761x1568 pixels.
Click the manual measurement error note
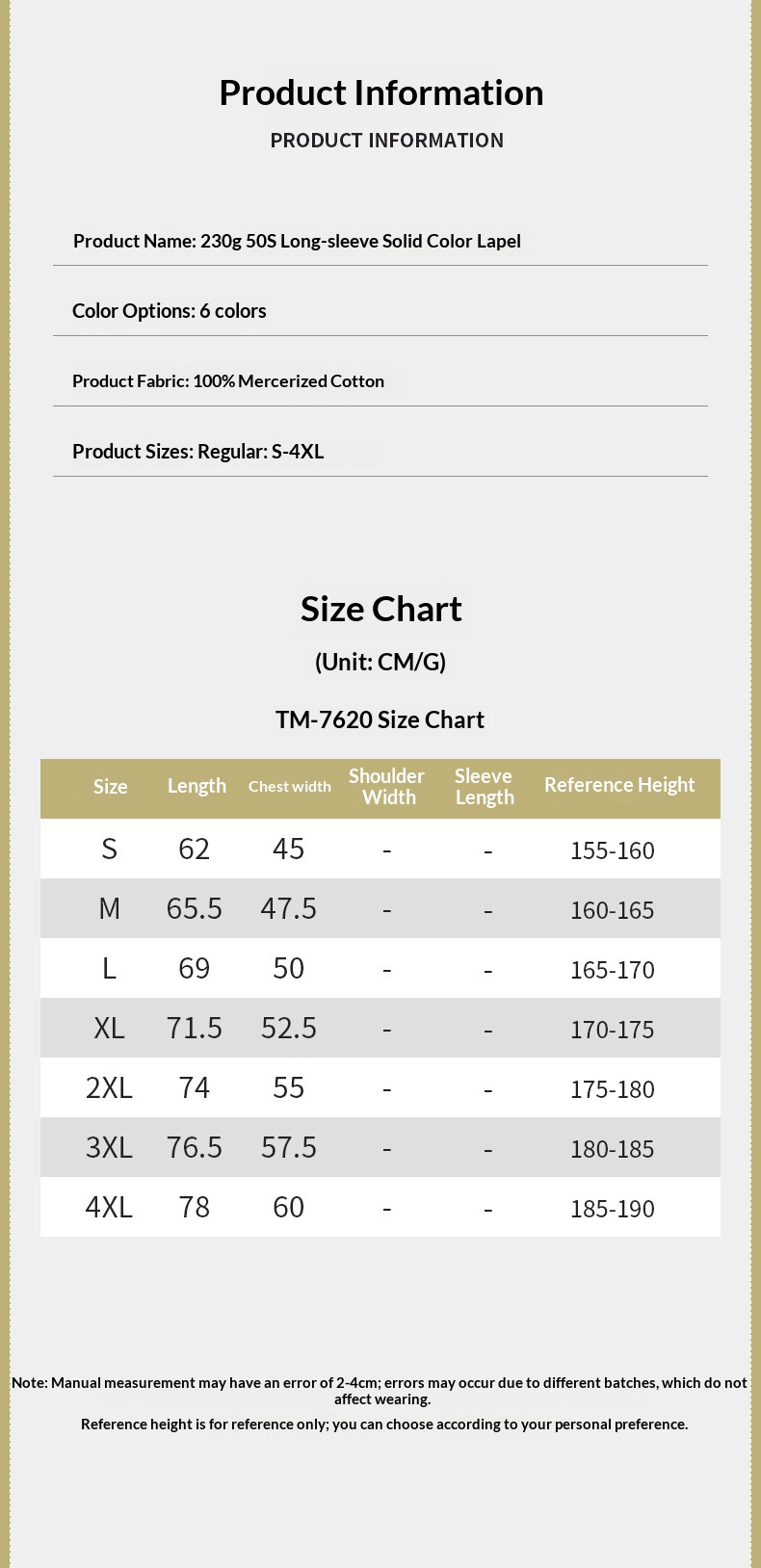(380, 1391)
